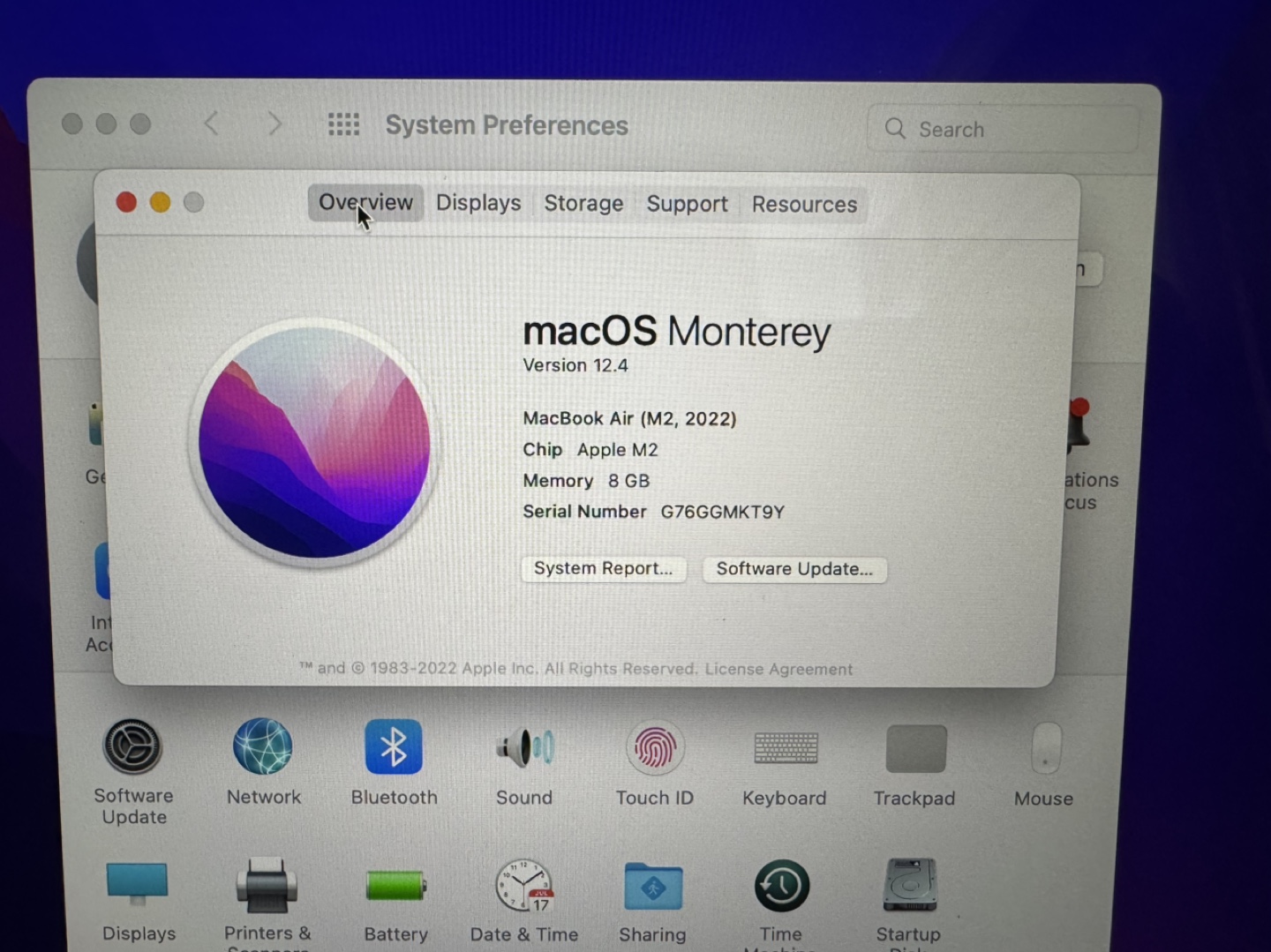Open Touch ID preferences pane
Image resolution: width=1271 pixels, height=952 pixels.
tap(655, 748)
